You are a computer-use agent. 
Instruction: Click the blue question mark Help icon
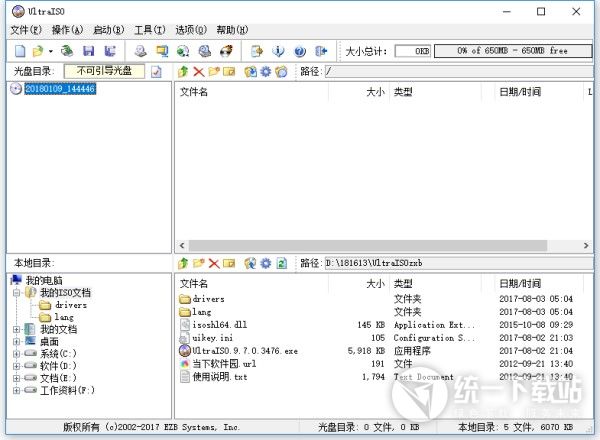[x=300, y=51]
